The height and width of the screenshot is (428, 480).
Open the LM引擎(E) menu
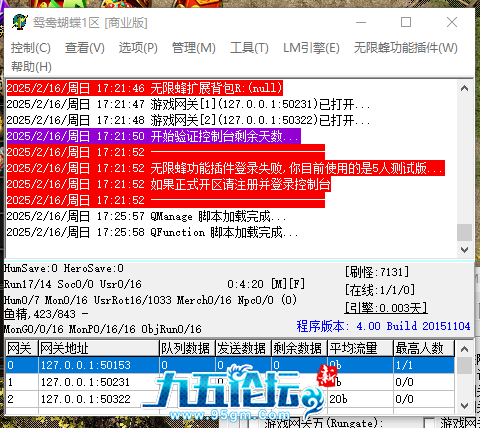tap(311, 48)
